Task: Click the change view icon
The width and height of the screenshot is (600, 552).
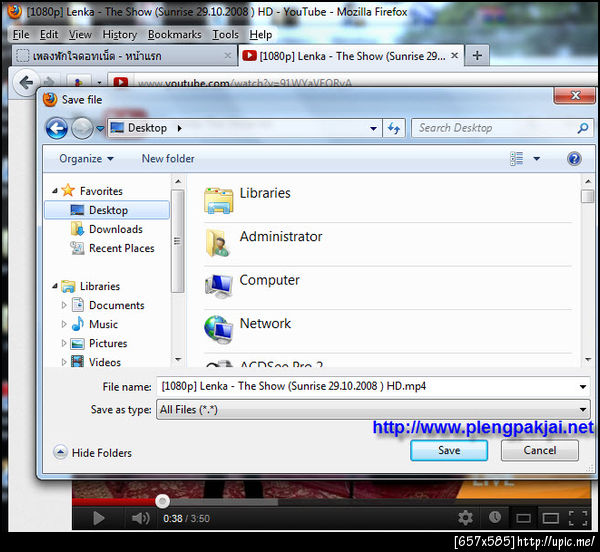Action: tap(517, 159)
